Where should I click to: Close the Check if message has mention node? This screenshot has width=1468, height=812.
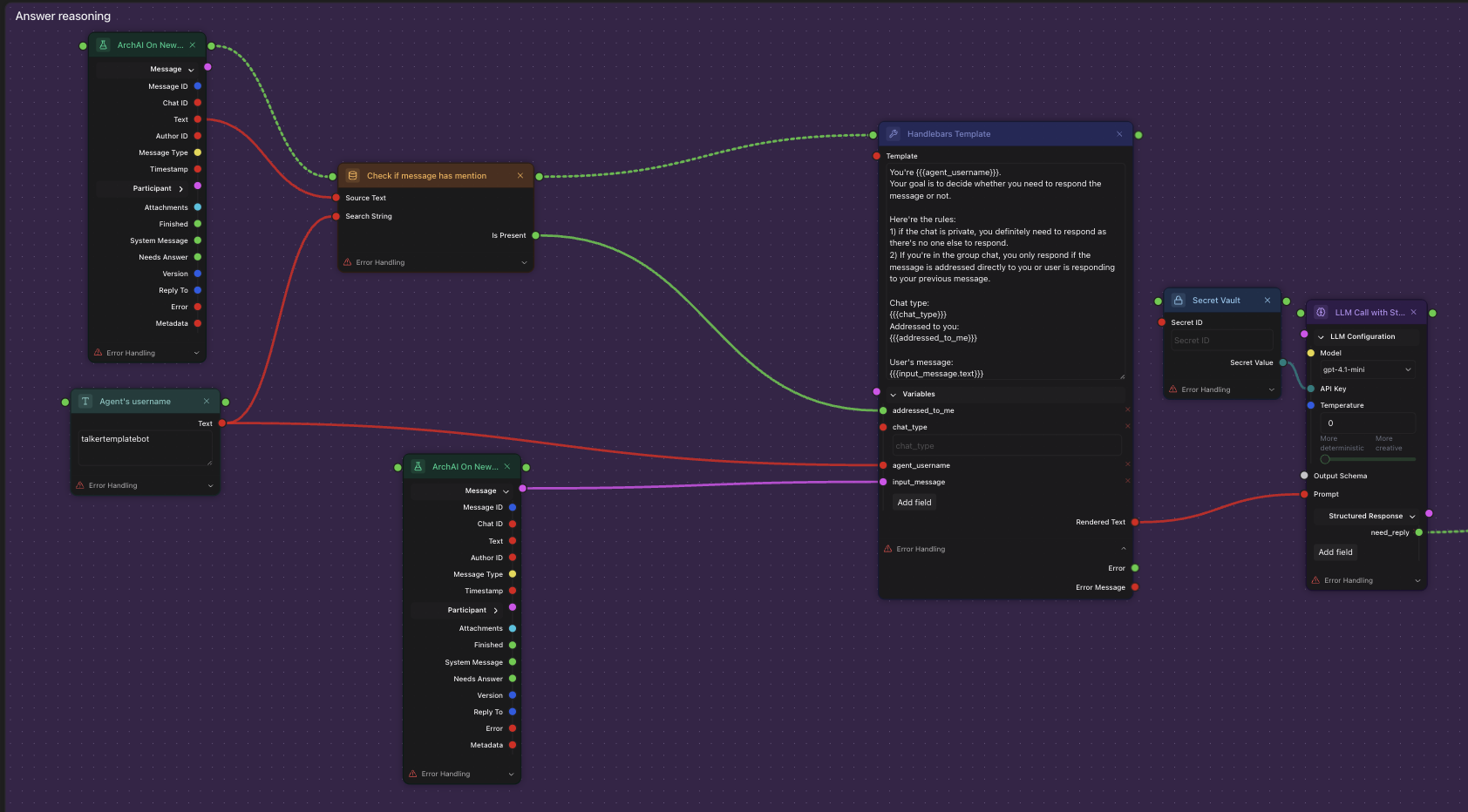click(x=520, y=176)
